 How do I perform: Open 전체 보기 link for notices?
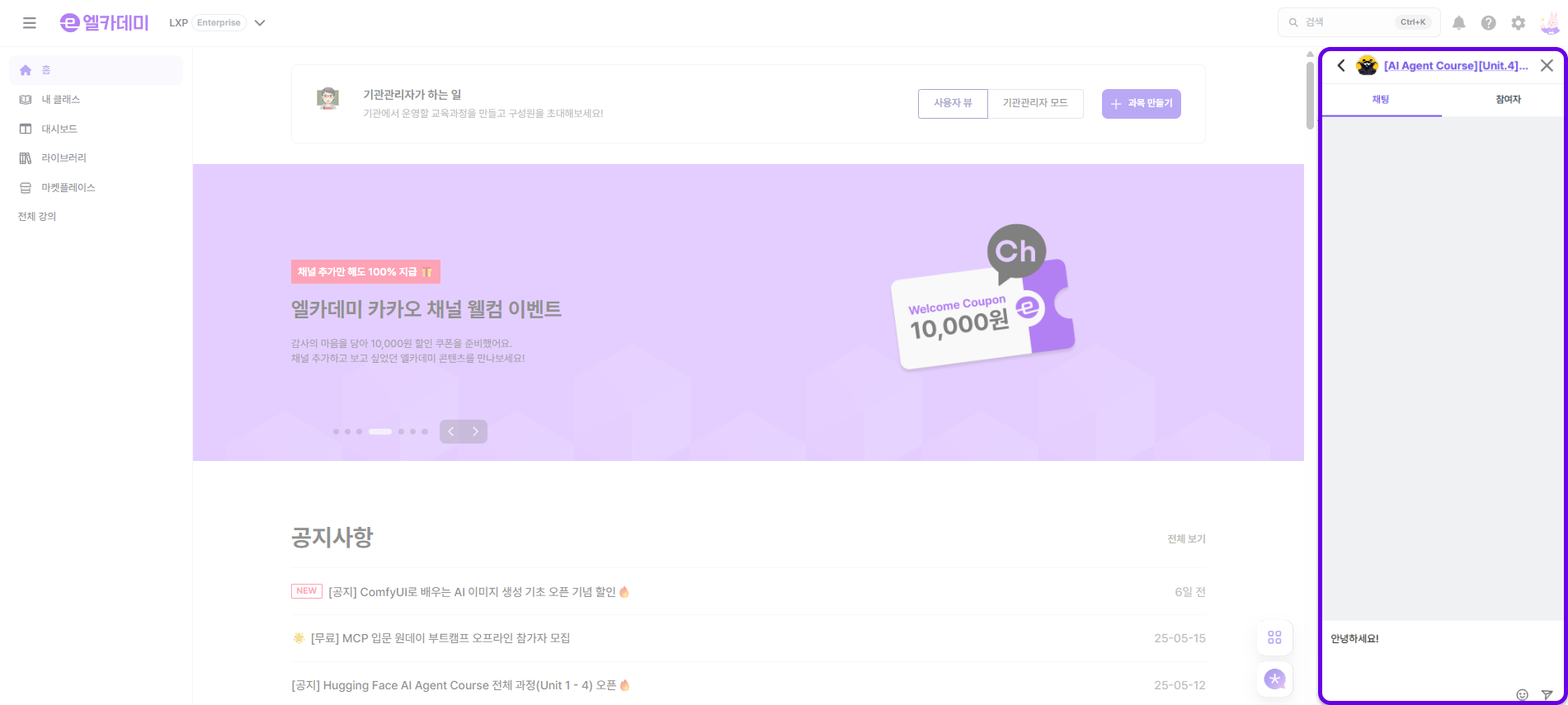(1186, 539)
